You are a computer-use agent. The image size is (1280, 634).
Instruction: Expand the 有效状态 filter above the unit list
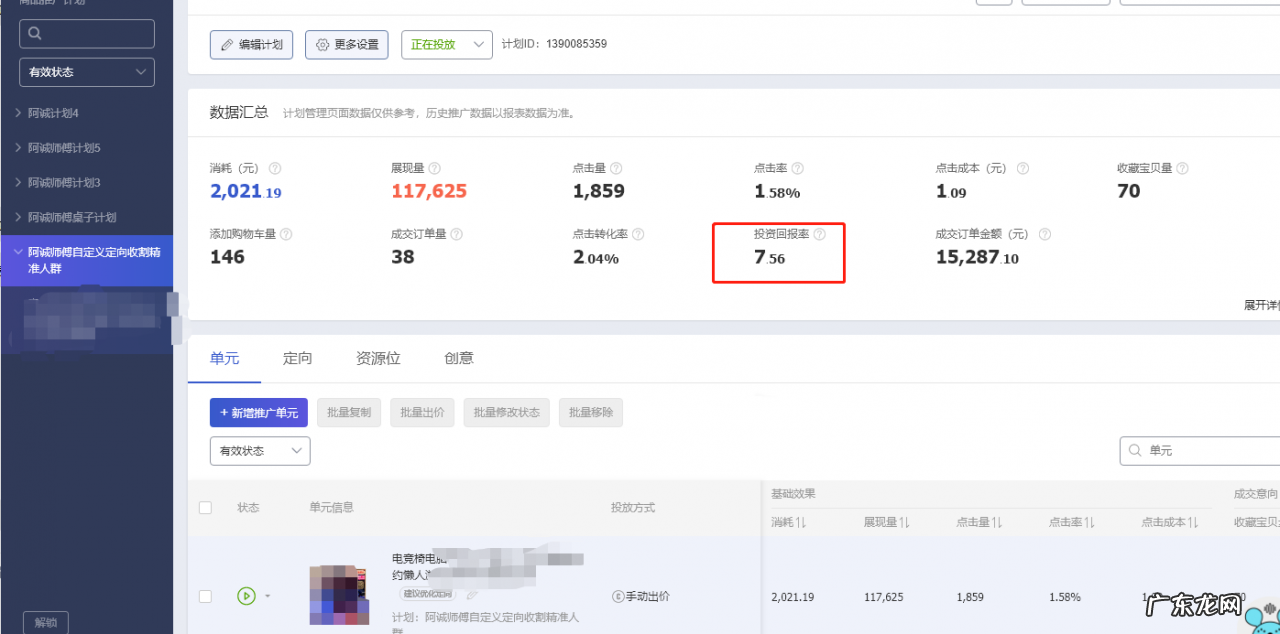tap(259, 451)
